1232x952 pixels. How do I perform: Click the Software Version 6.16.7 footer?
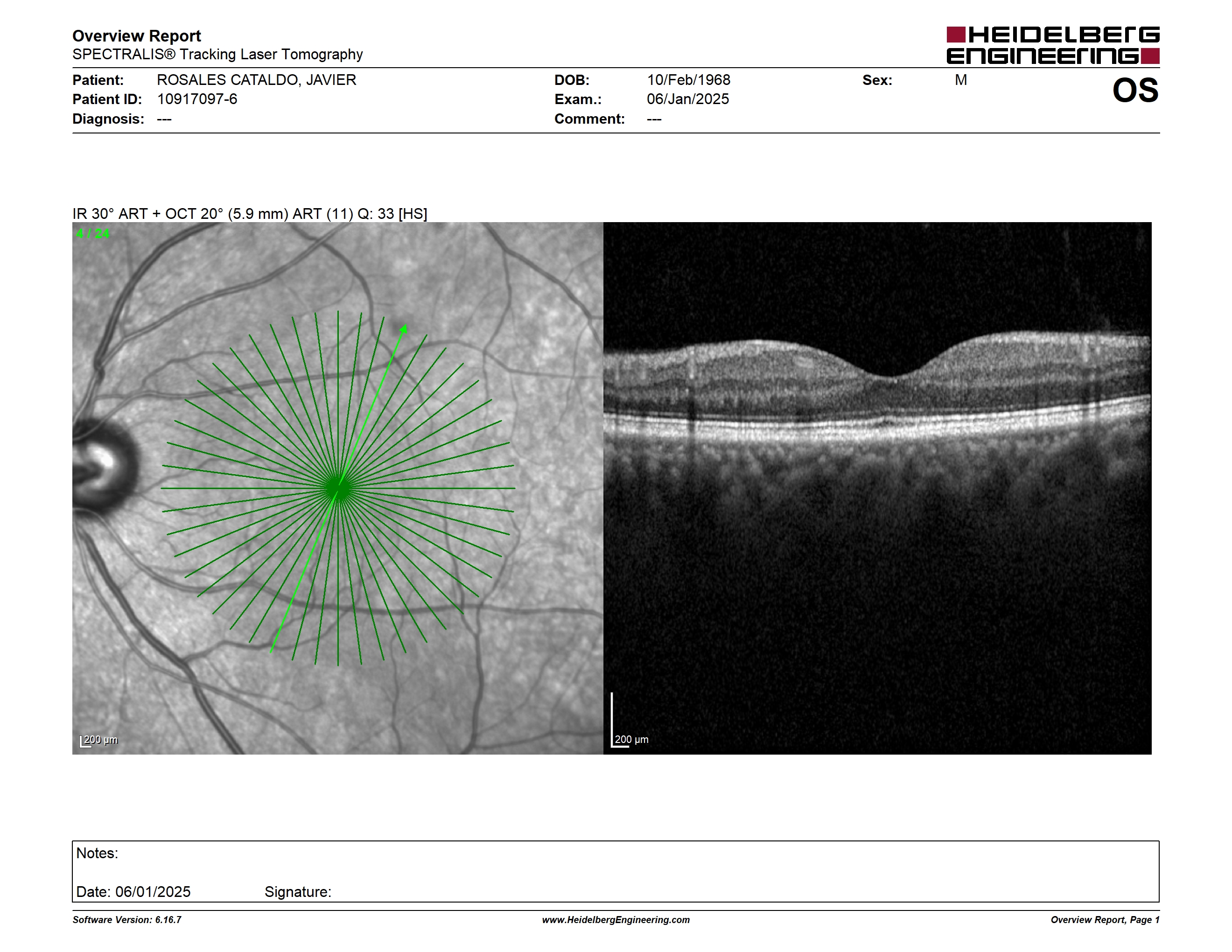[x=127, y=920]
